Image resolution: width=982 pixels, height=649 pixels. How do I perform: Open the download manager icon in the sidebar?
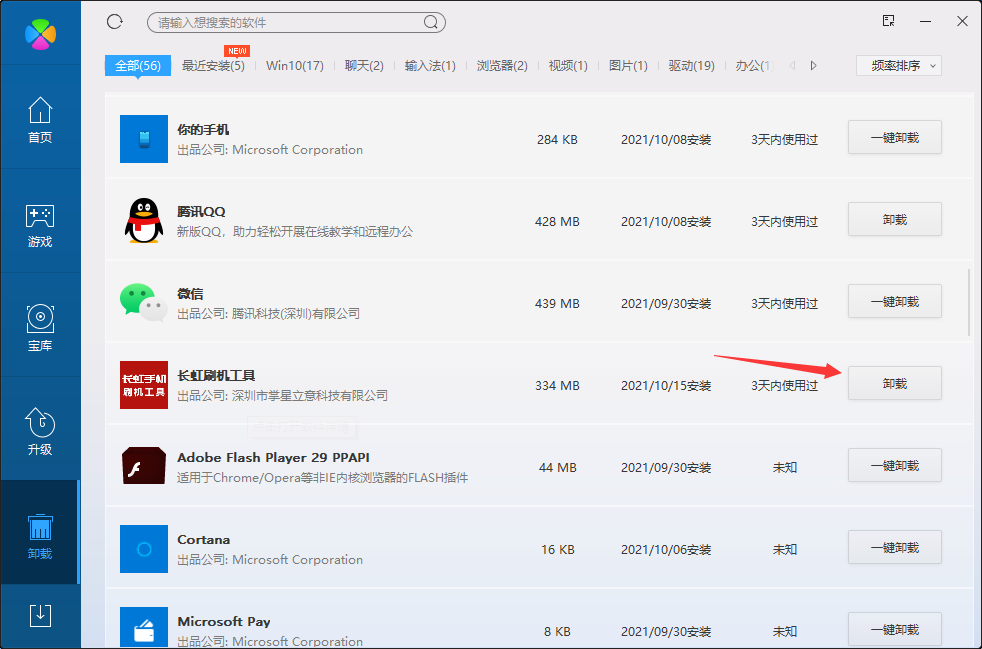point(40,616)
